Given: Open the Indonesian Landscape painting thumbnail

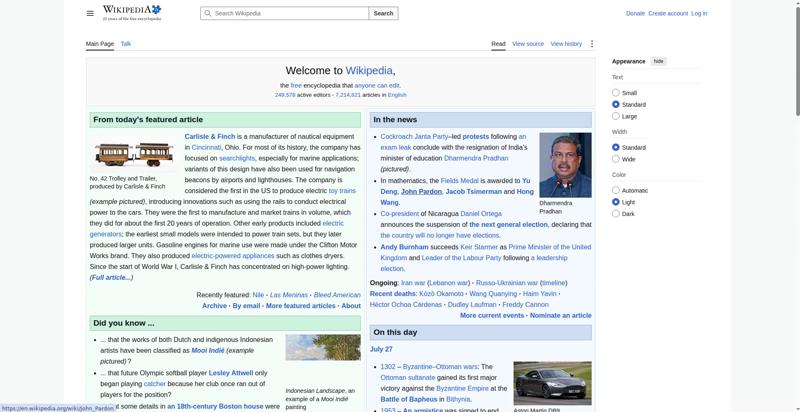Looking at the screenshot, I should 323,347.
